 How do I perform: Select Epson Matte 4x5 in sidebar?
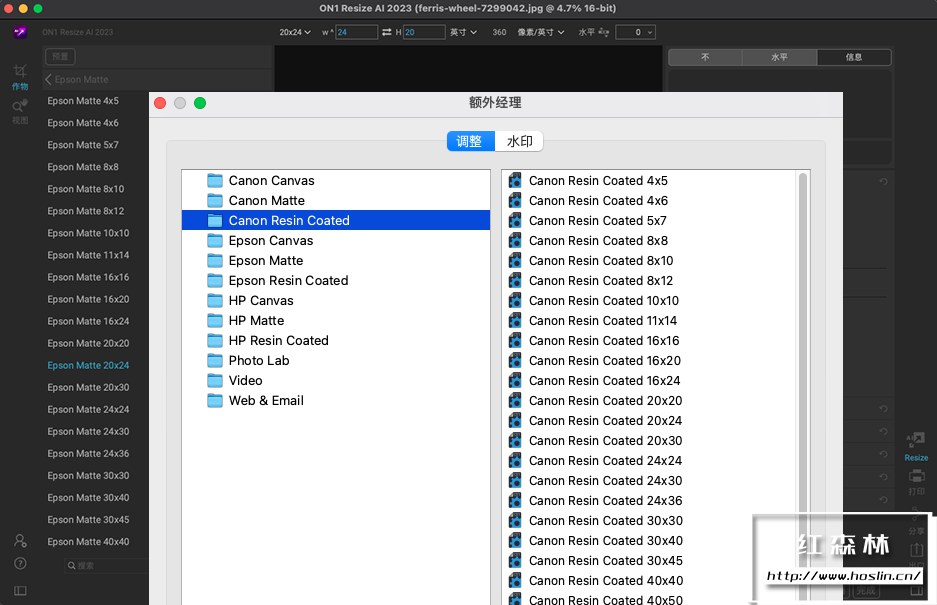(x=83, y=101)
